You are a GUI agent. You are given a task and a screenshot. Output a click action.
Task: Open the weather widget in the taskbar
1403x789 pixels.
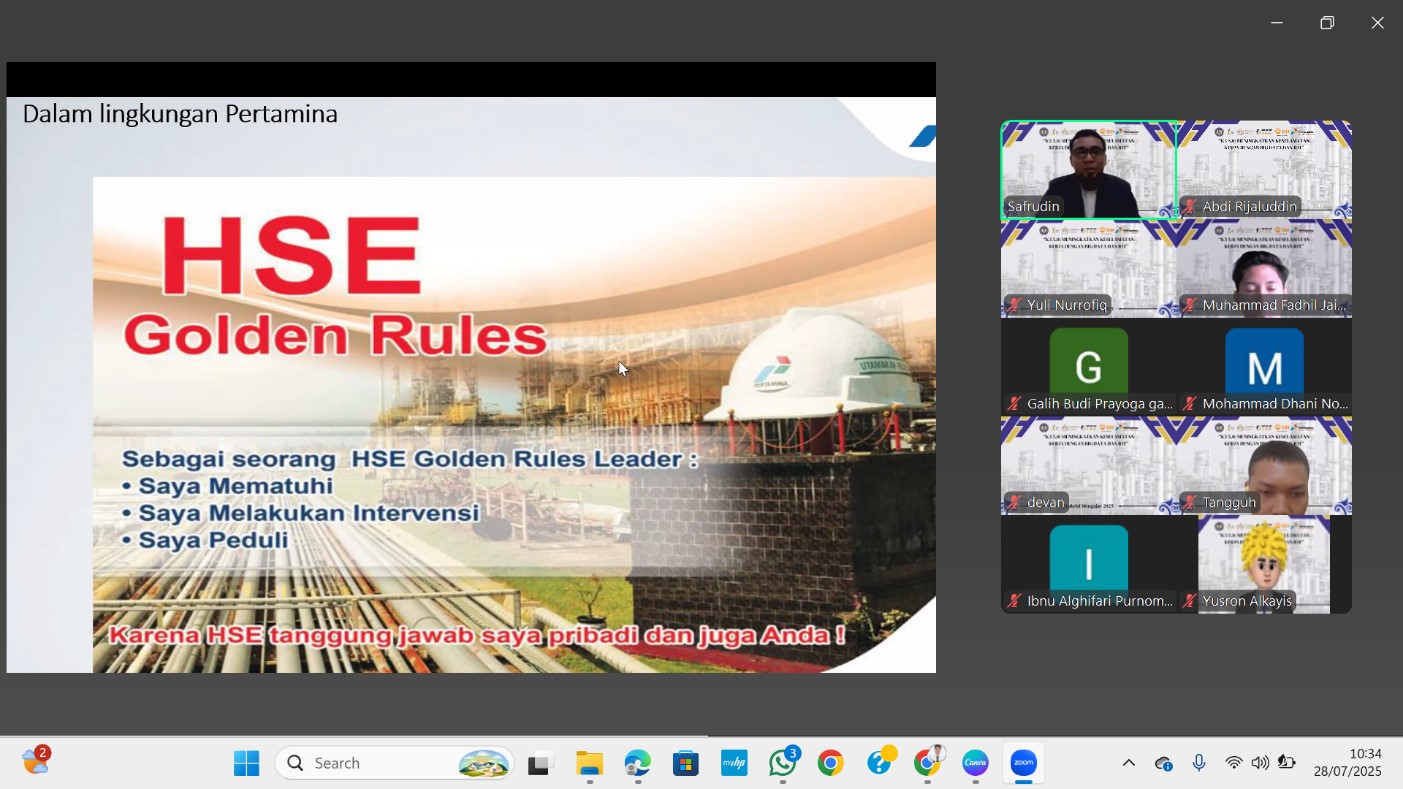[x=36, y=761]
